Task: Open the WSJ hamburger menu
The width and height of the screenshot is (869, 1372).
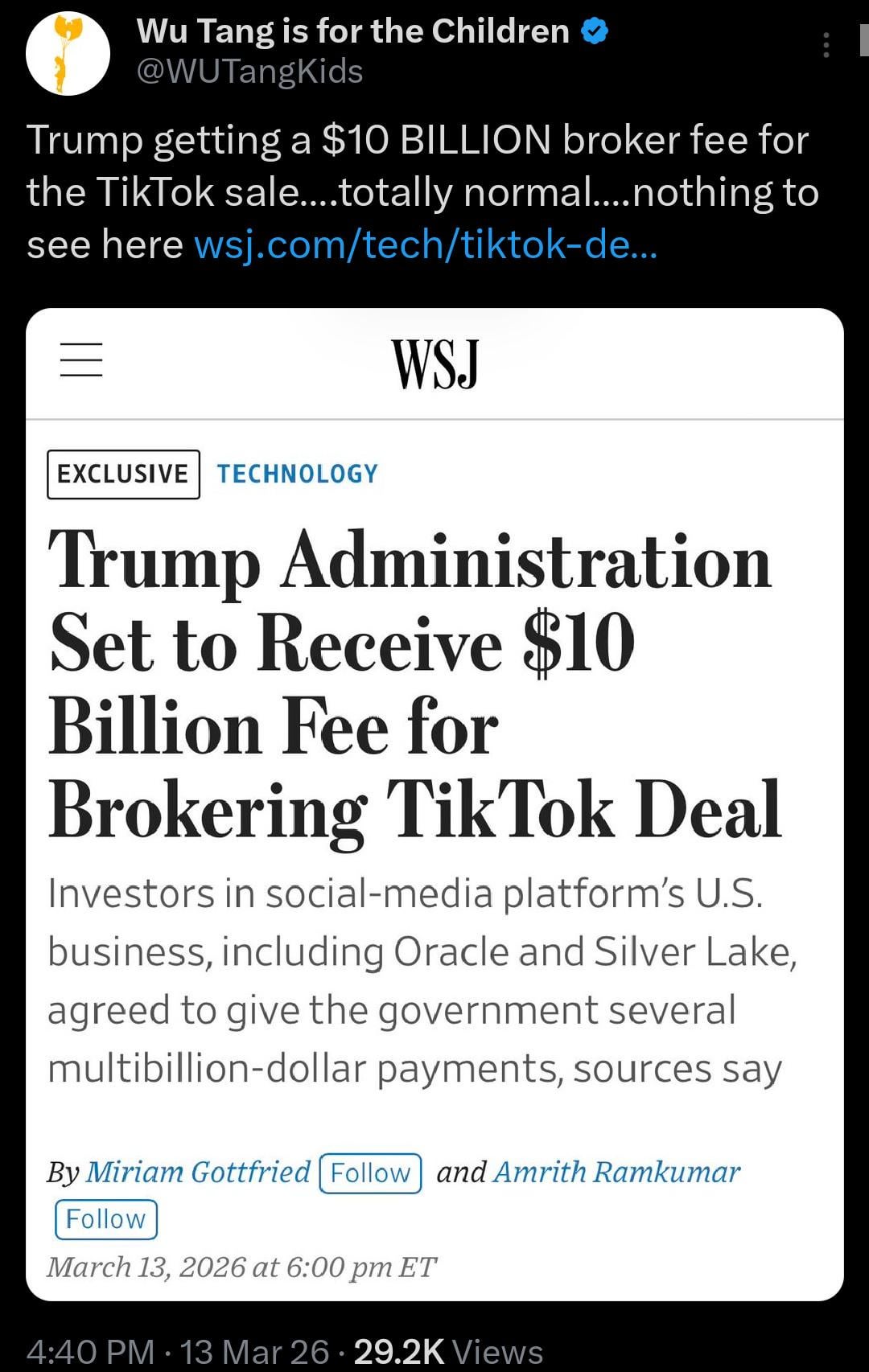Action: click(x=81, y=359)
